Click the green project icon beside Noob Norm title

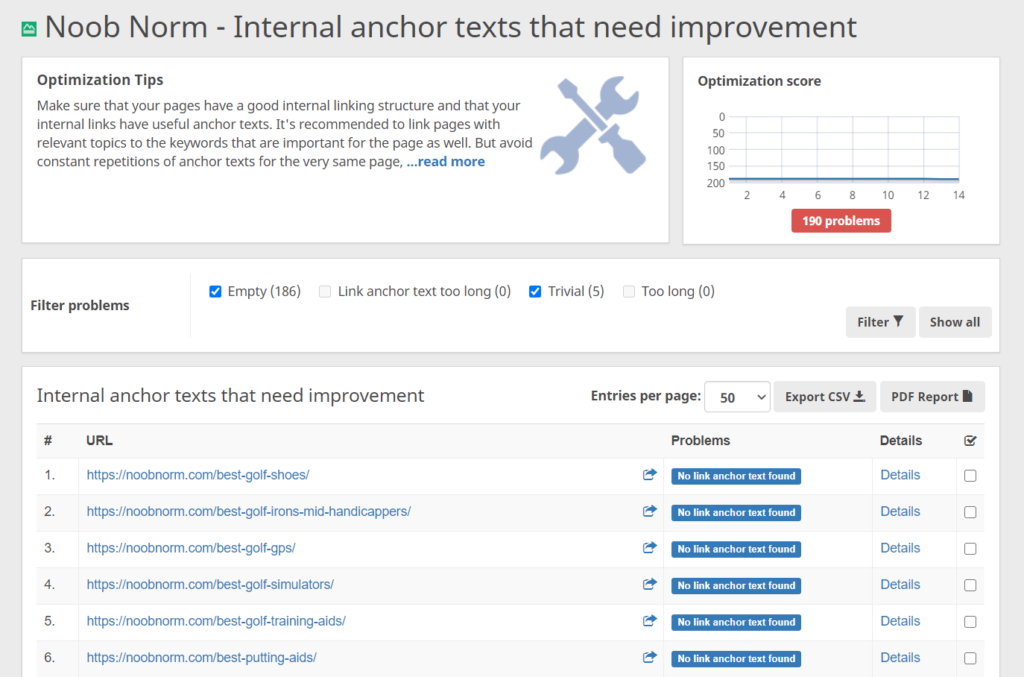[x=29, y=29]
